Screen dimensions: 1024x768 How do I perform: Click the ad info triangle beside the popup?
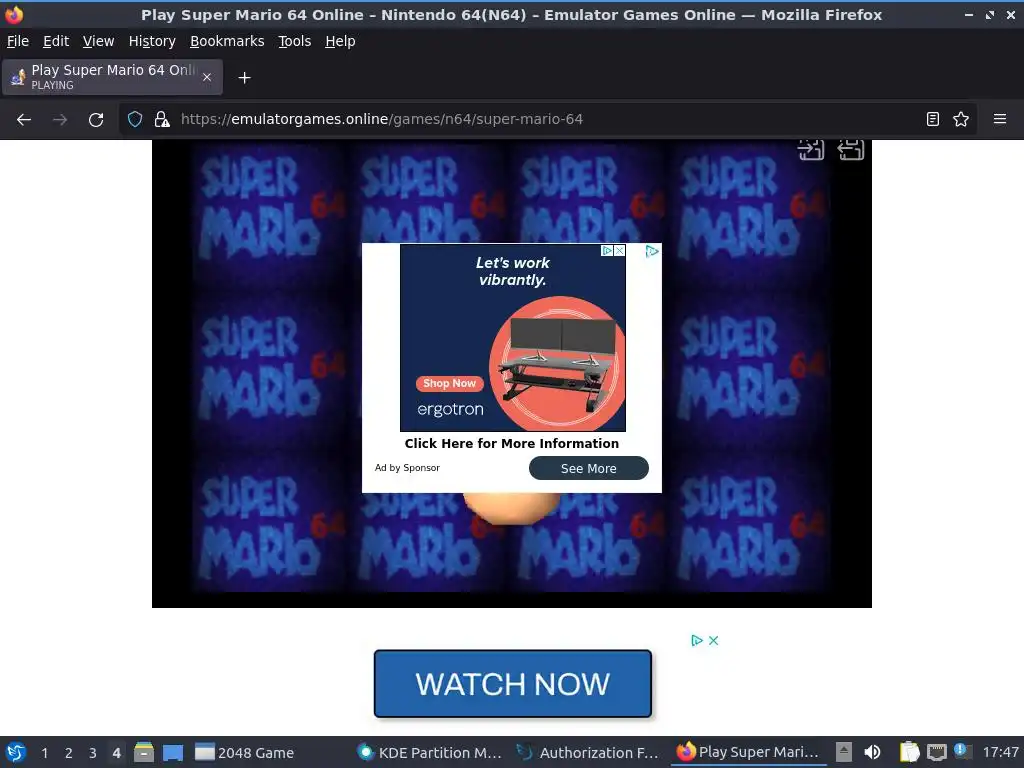[652, 251]
